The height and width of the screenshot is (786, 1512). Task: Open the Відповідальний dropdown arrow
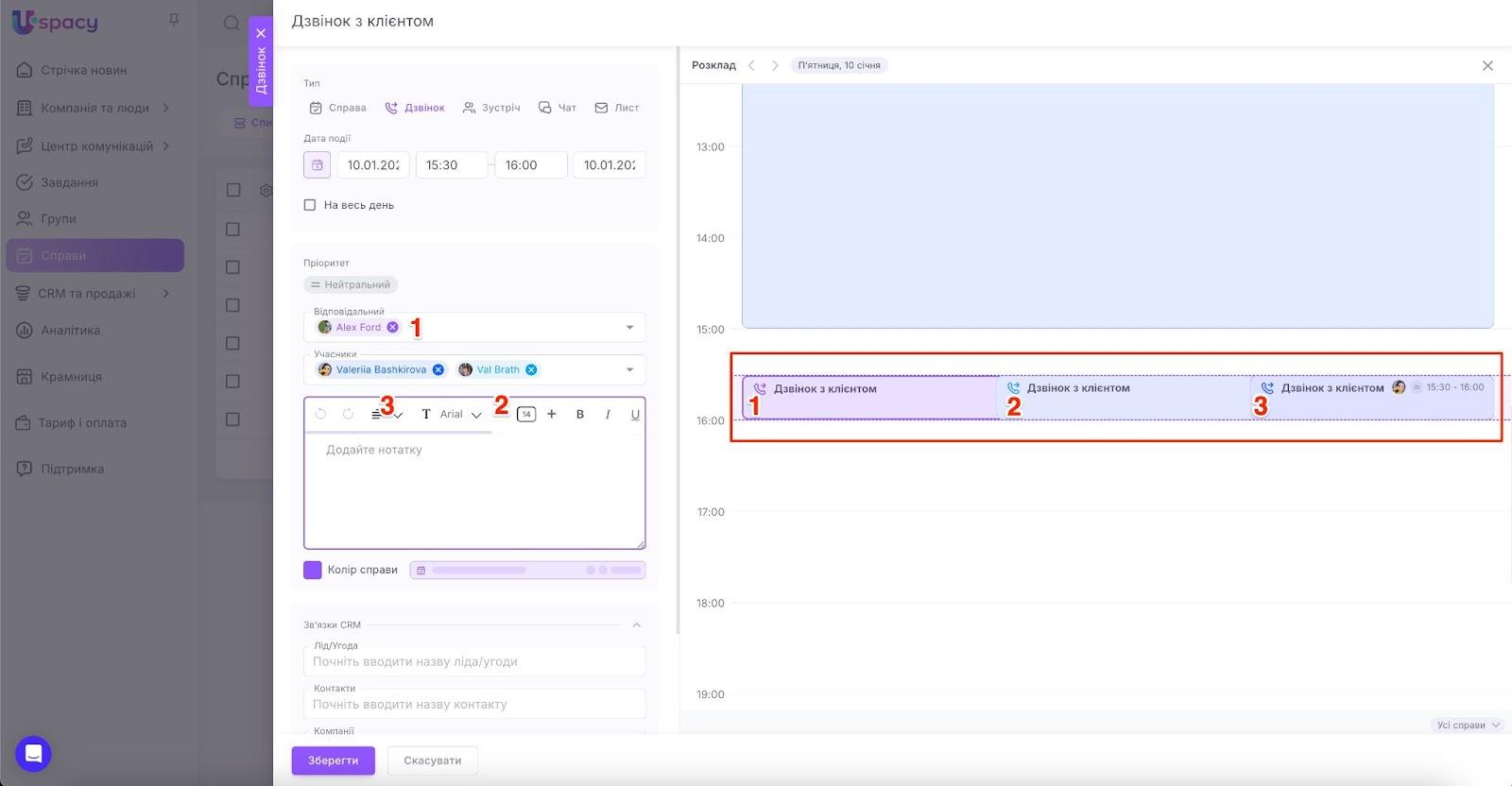(630, 327)
